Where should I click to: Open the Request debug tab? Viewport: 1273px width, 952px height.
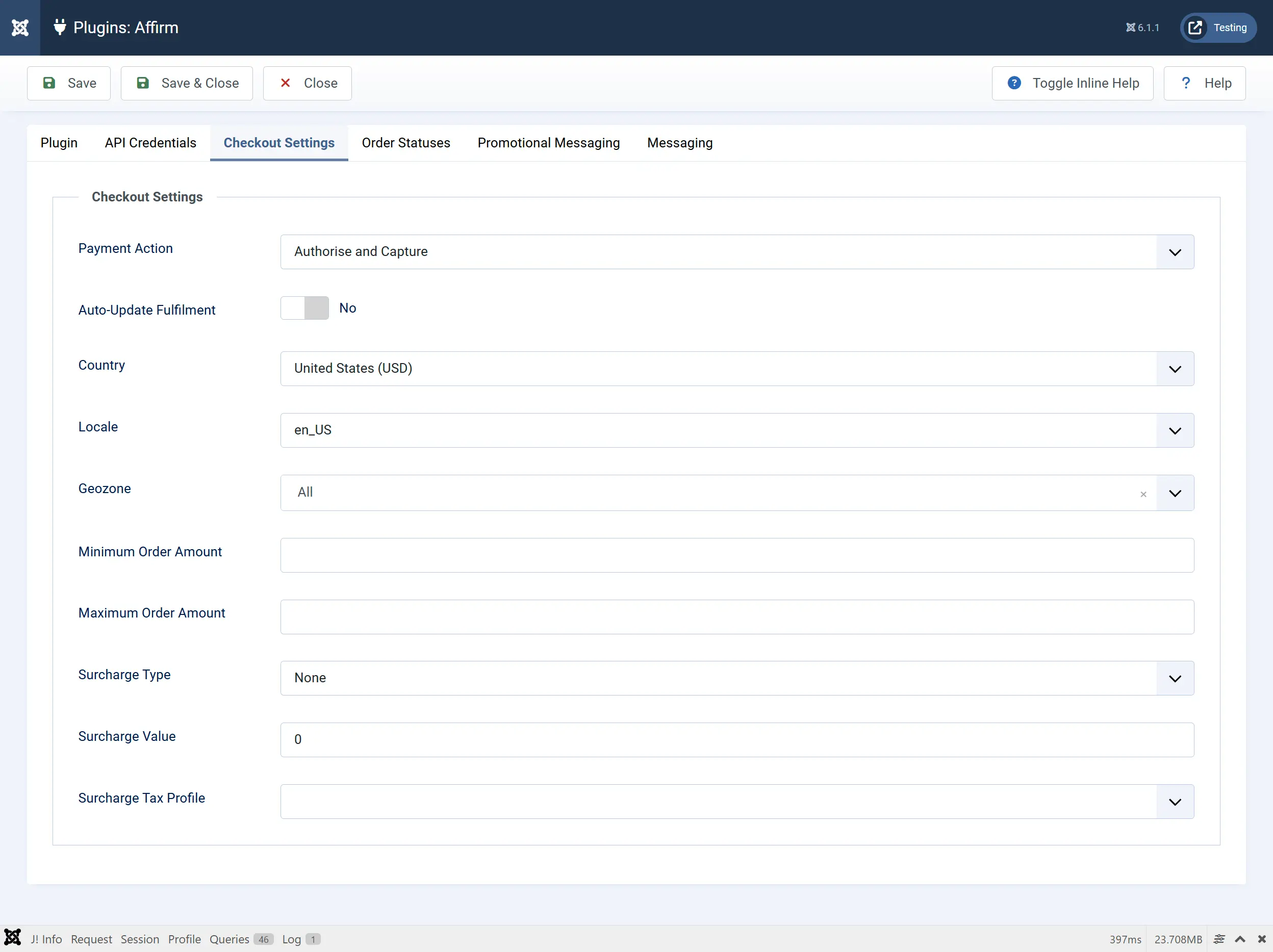[x=91, y=939]
